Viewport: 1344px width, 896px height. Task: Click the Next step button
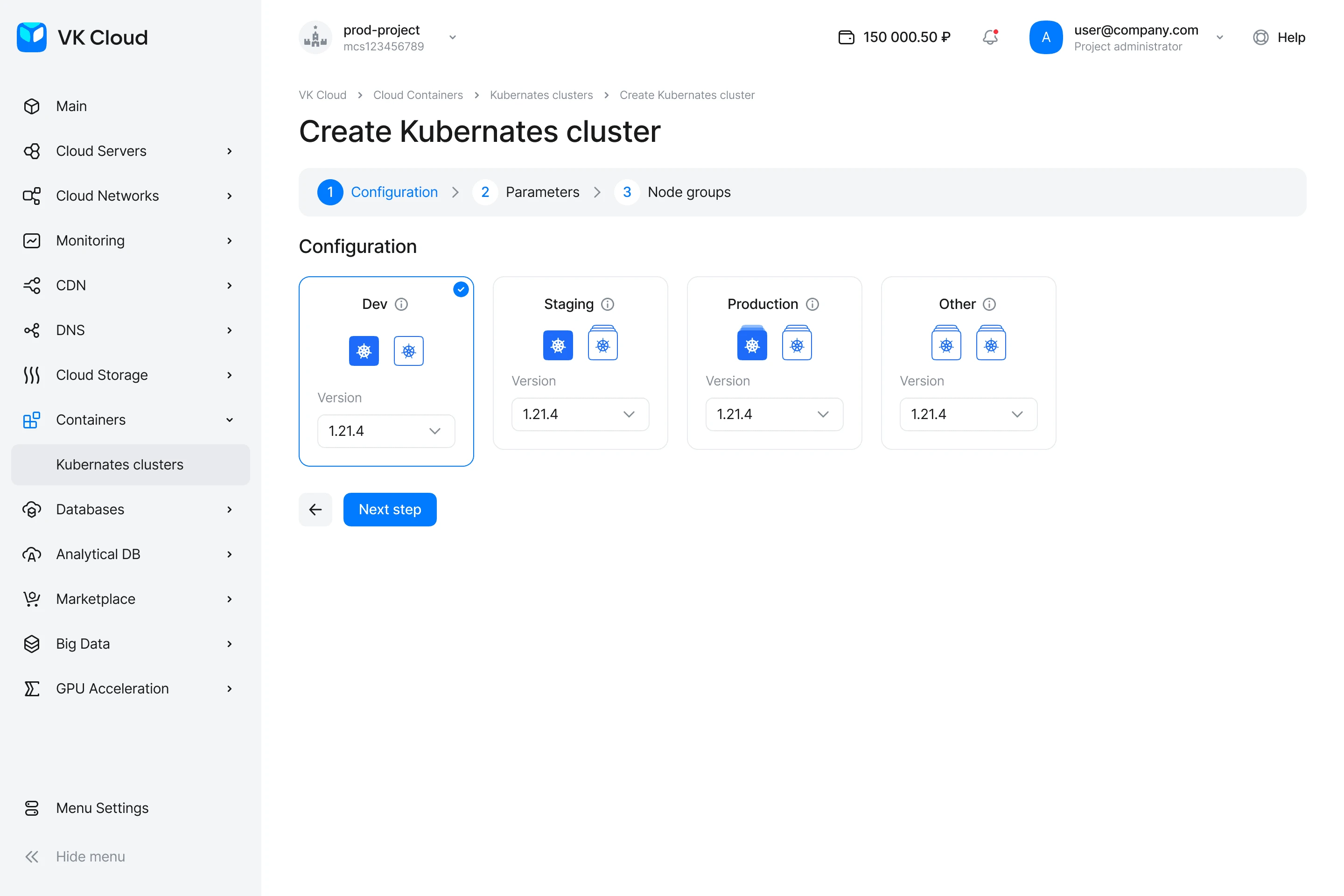(x=390, y=509)
